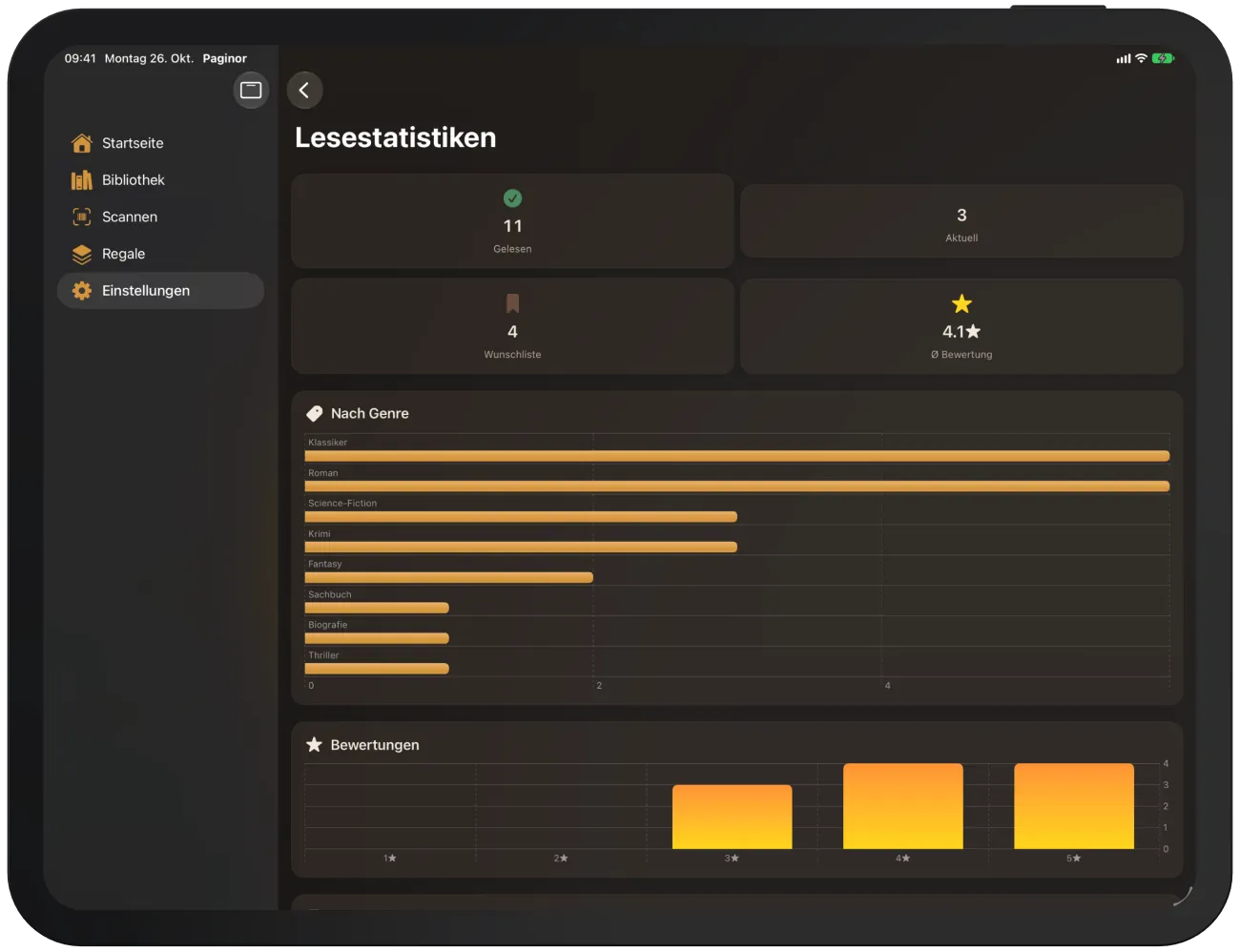Select Scannen in the sidebar
The height and width of the screenshot is (952, 1240).
160,217
